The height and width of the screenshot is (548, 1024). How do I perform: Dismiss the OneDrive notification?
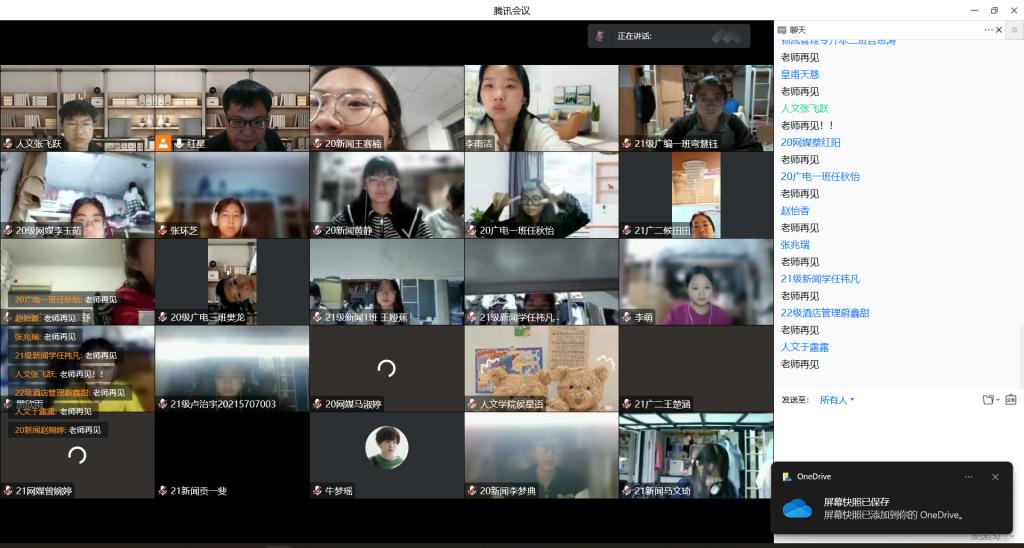tap(995, 477)
